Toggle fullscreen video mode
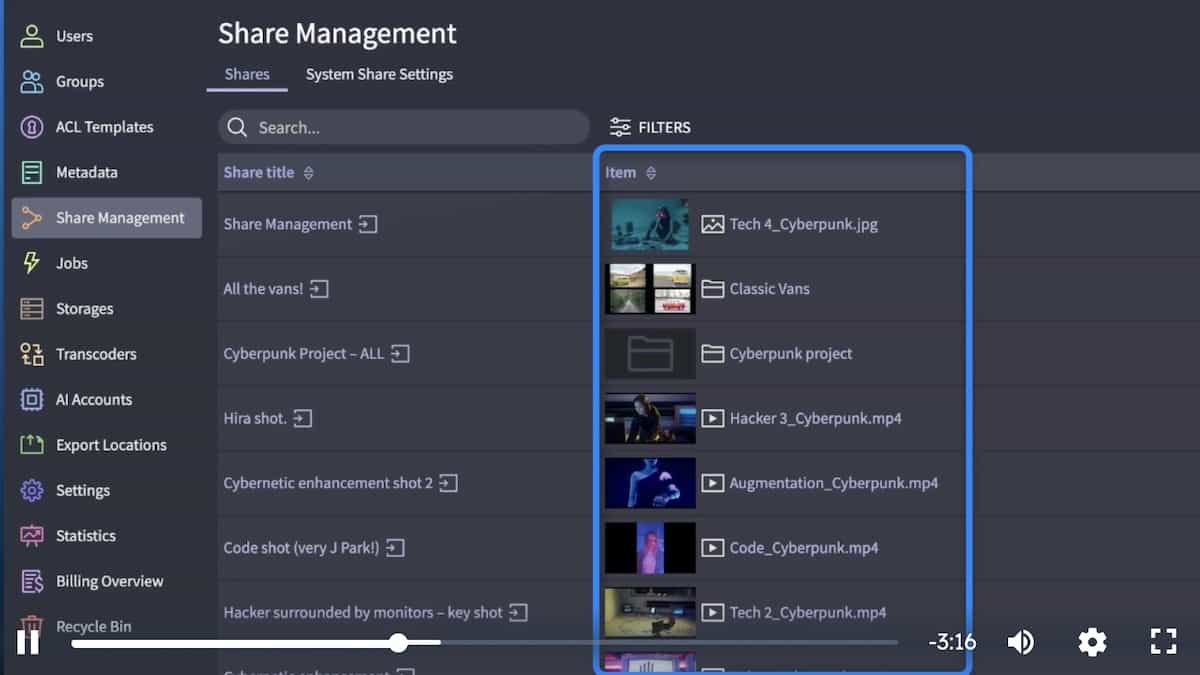 [x=1162, y=642]
